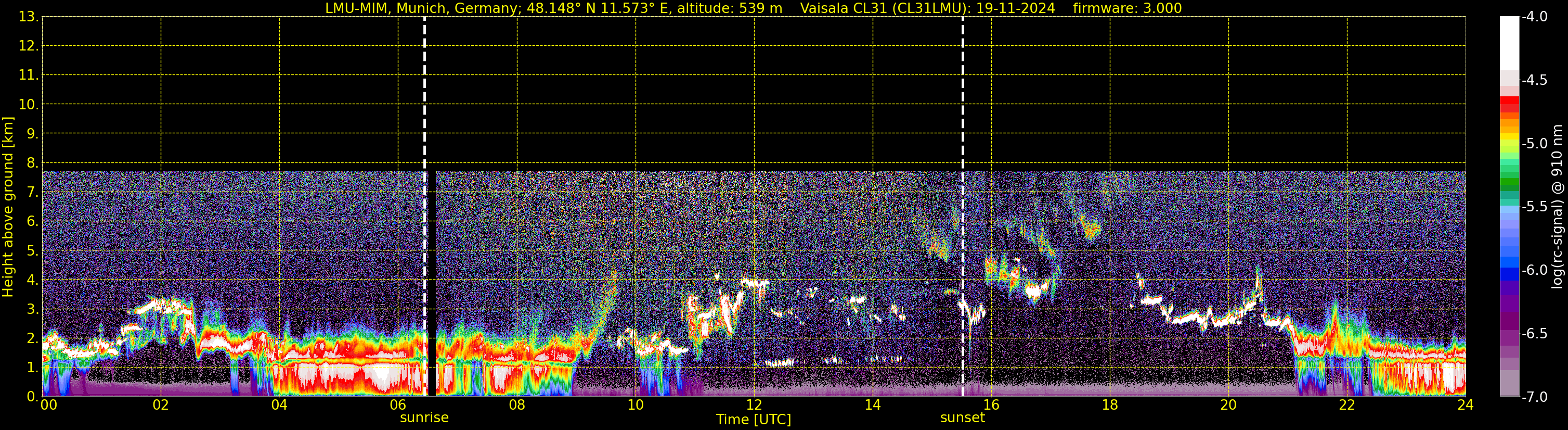Click the time axis tick label '02'
The image size is (1568, 430).
point(161,406)
